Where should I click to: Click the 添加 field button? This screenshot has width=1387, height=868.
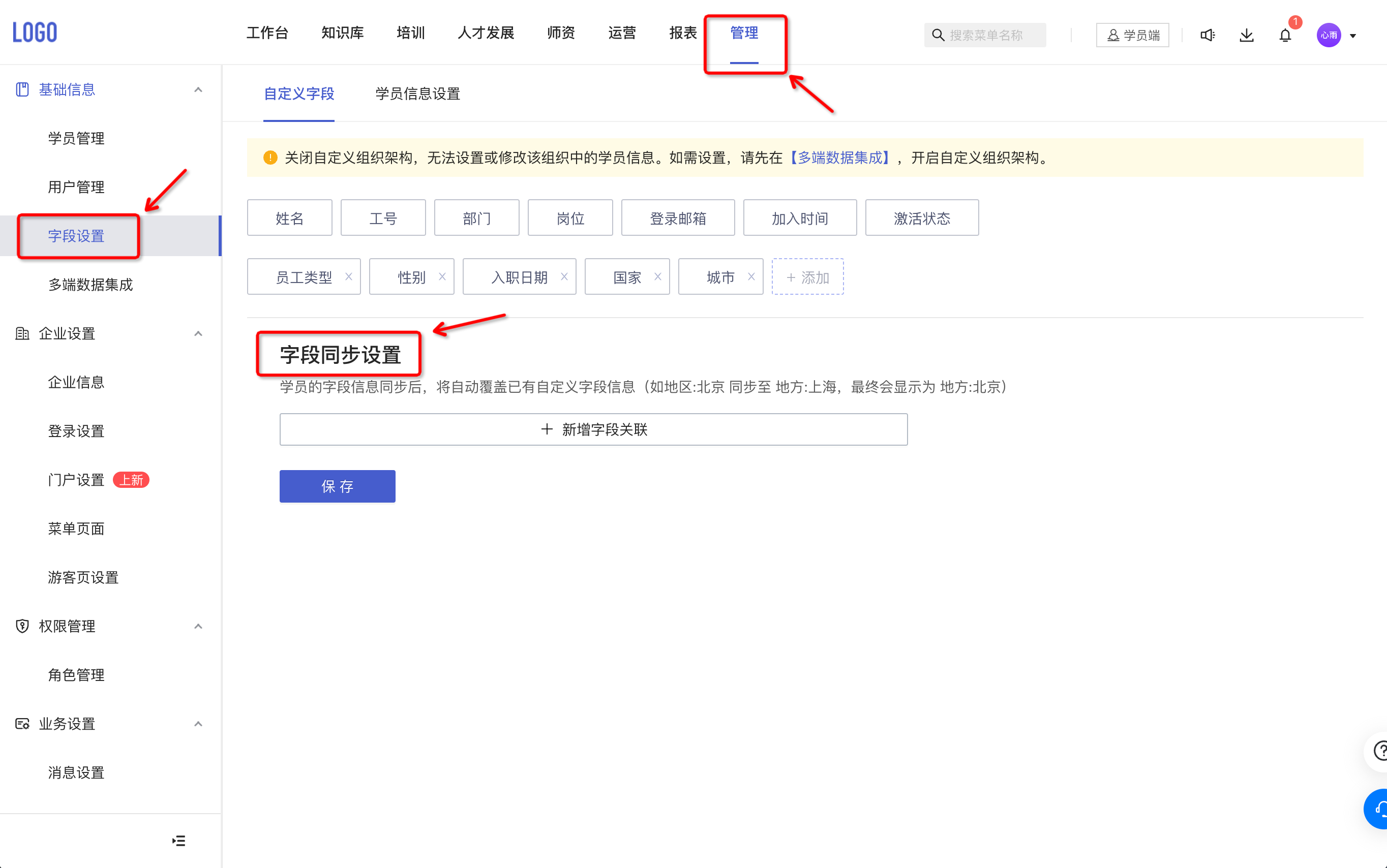(808, 276)
